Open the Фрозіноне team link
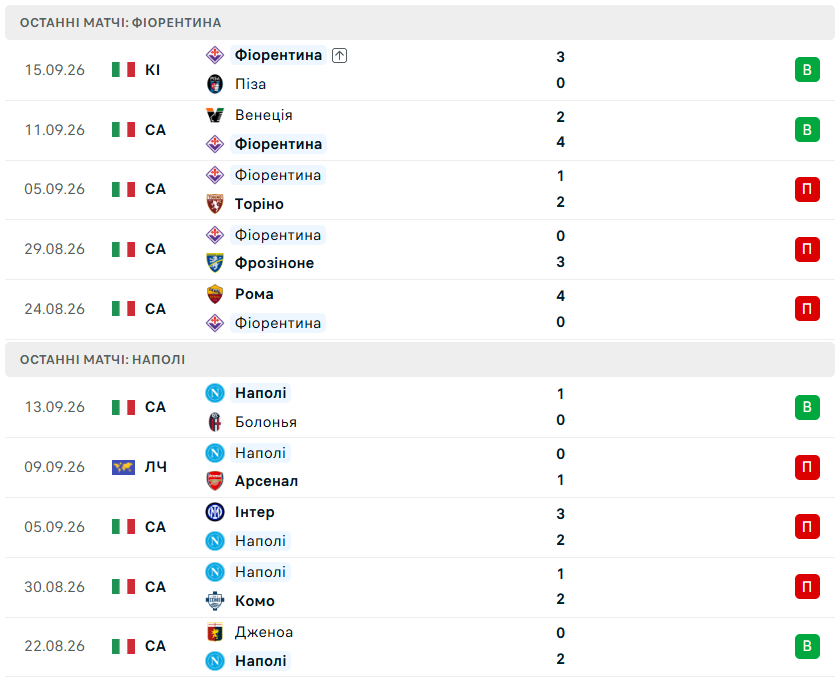Screen dimensions: 838x680 click(274, 263)
